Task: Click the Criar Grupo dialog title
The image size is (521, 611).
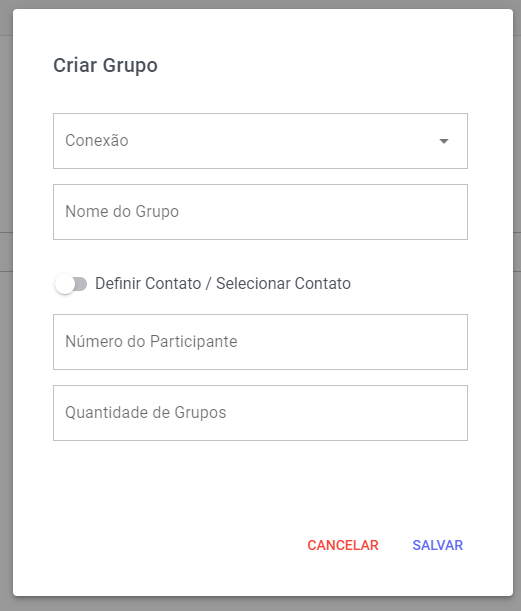Action: coord(105,65)
